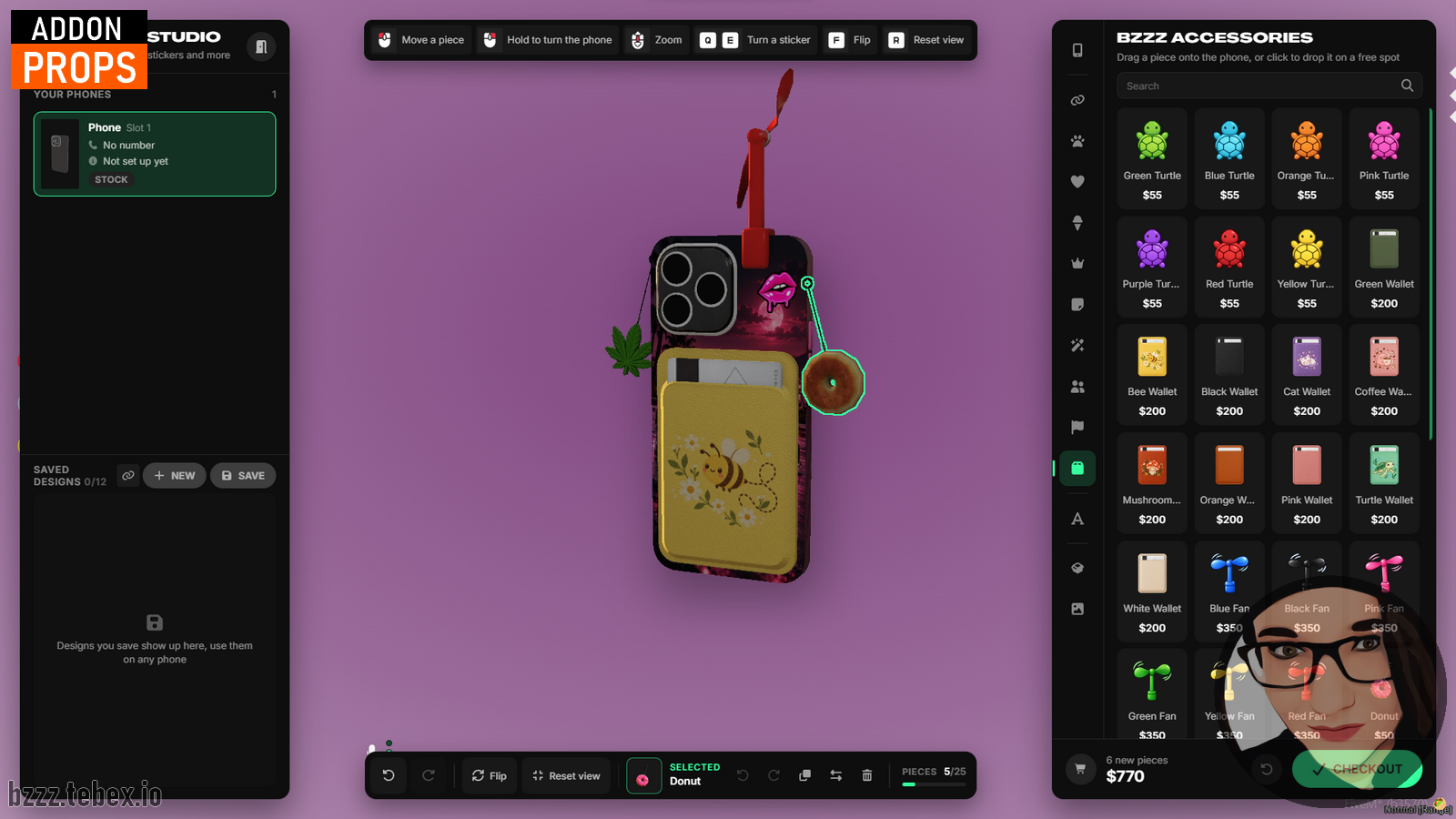Click the accessories Search field
The width and height of the screenshot is (1456, 819).
tap(1269, 86)
